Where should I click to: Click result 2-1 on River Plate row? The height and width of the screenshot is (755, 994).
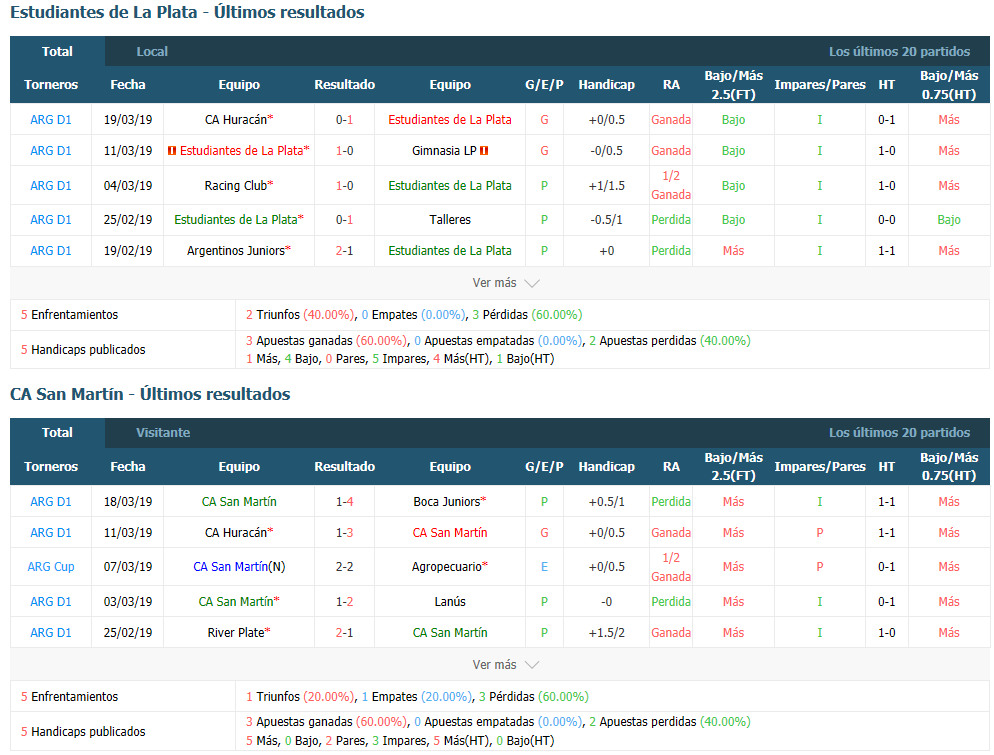pos(344,633)
